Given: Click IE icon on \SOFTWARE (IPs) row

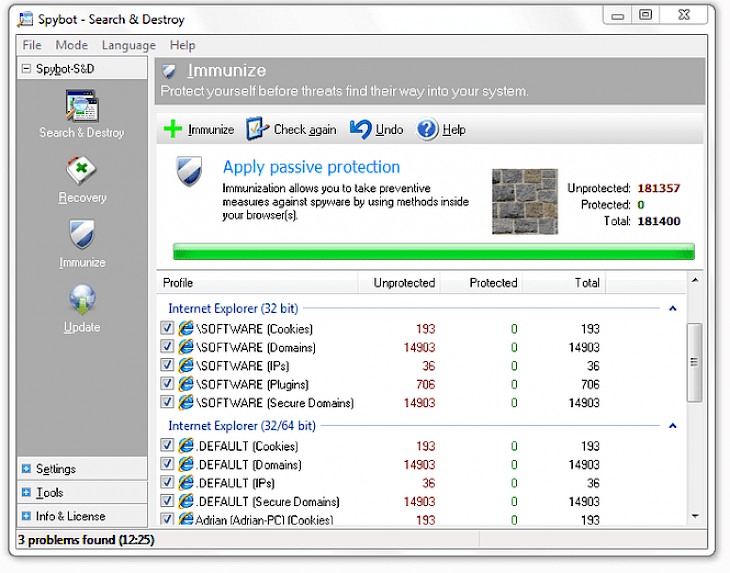Looking at the screenshot, I should tap(186, 365).
